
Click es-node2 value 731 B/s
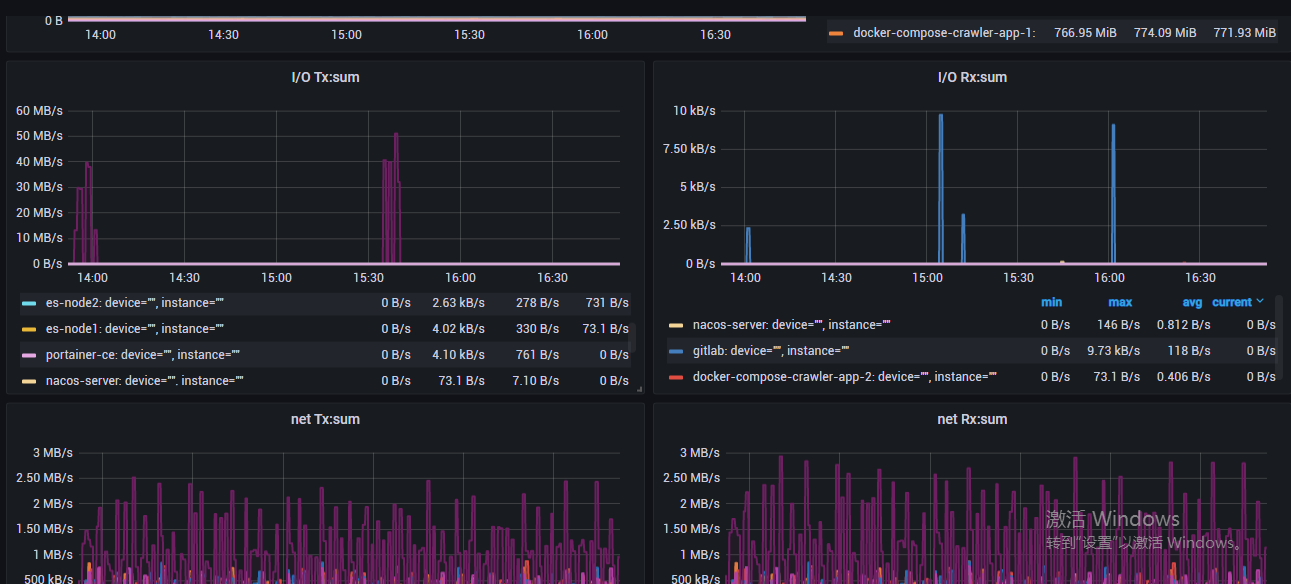pyautogui.click(x=606, y=303)
